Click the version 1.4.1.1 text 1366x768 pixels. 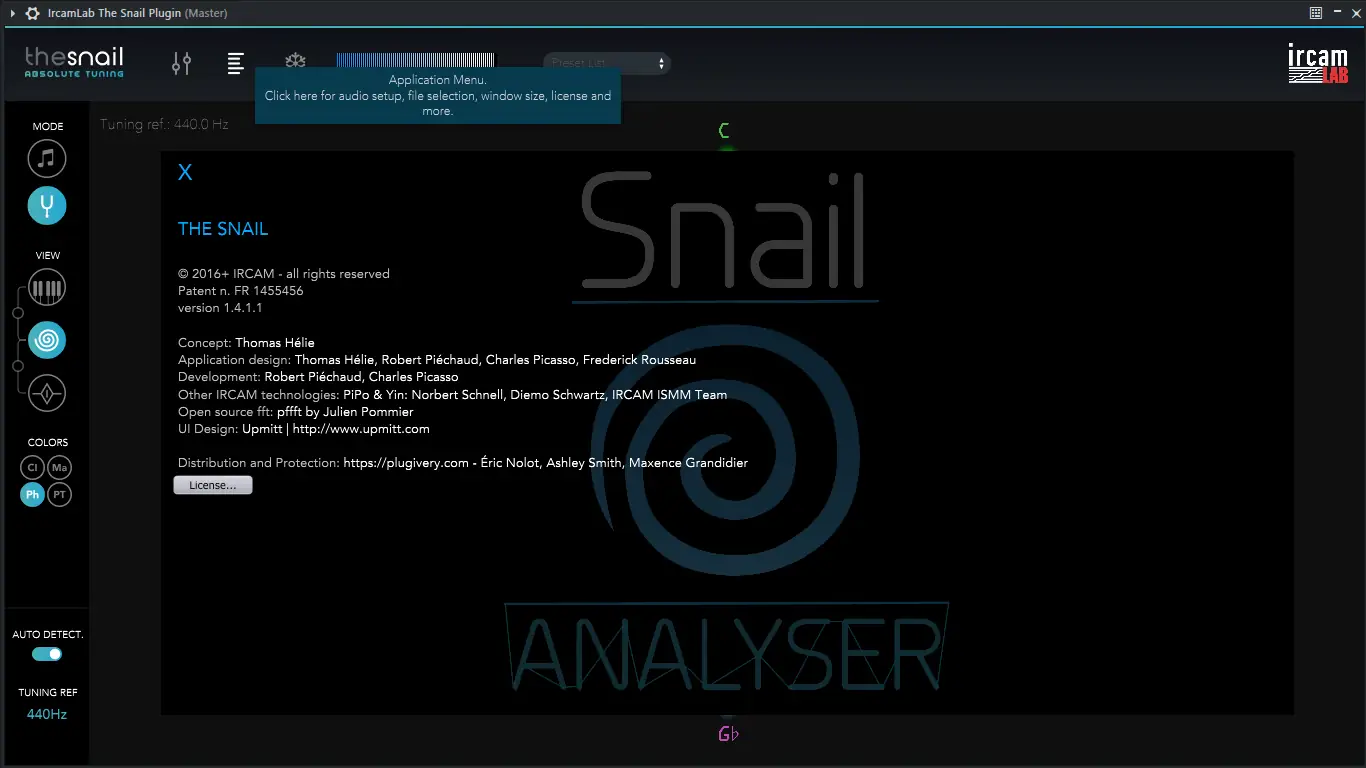(220, 308)
